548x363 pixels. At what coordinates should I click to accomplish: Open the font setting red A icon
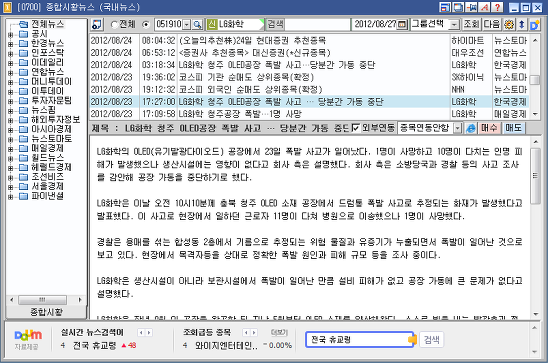click(x=484, y=7)
